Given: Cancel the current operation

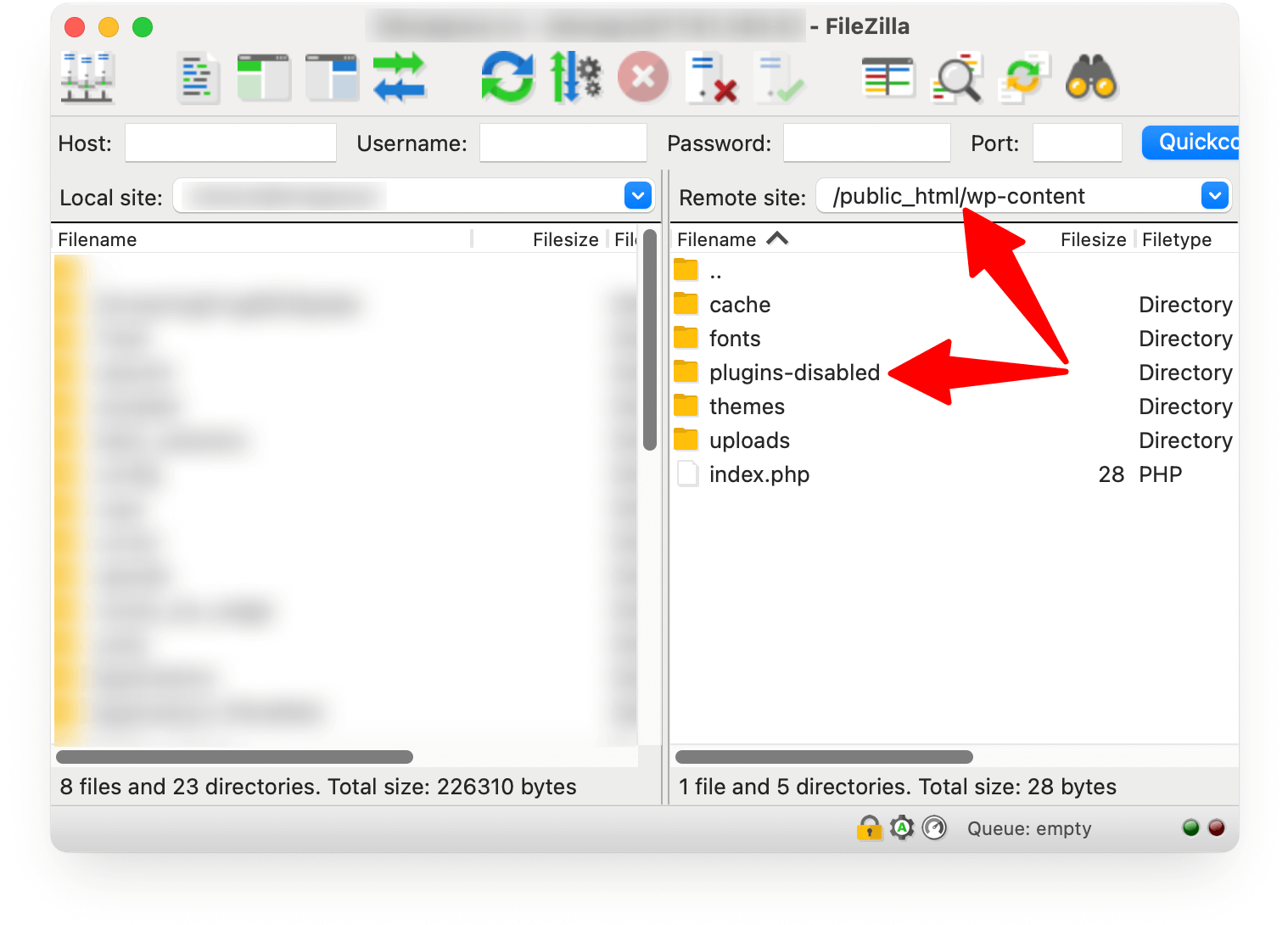Looking at the screenshot, I should [643, 77].
